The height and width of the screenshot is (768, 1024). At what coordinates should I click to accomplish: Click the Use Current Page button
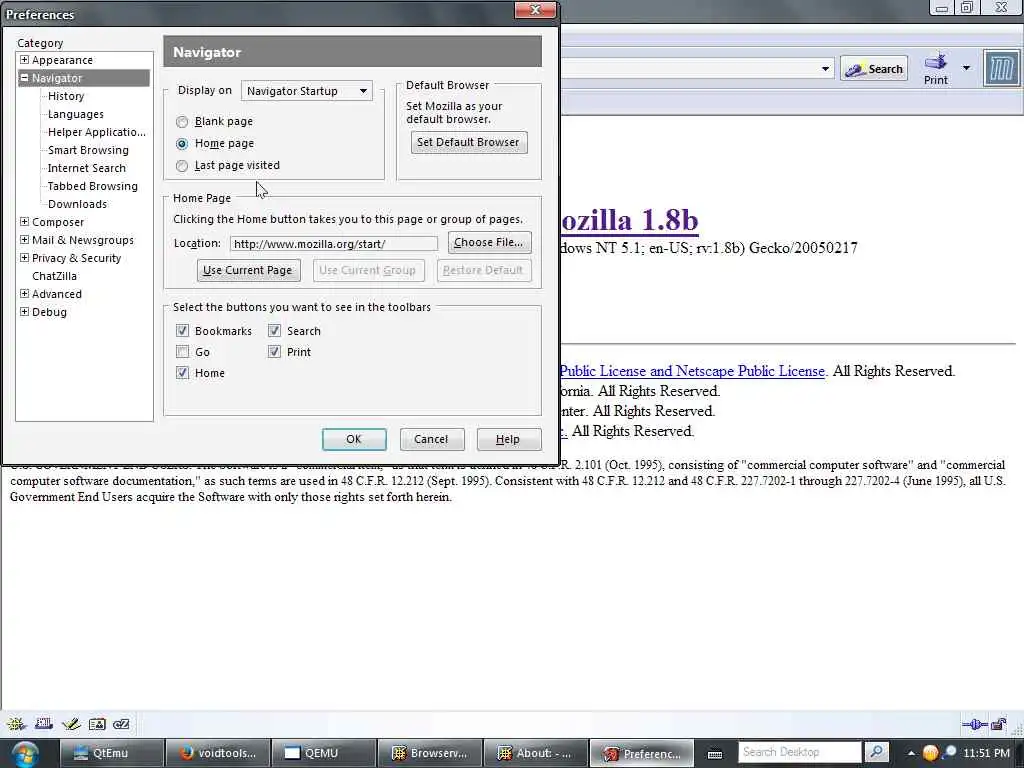click(x=248, y=270)
